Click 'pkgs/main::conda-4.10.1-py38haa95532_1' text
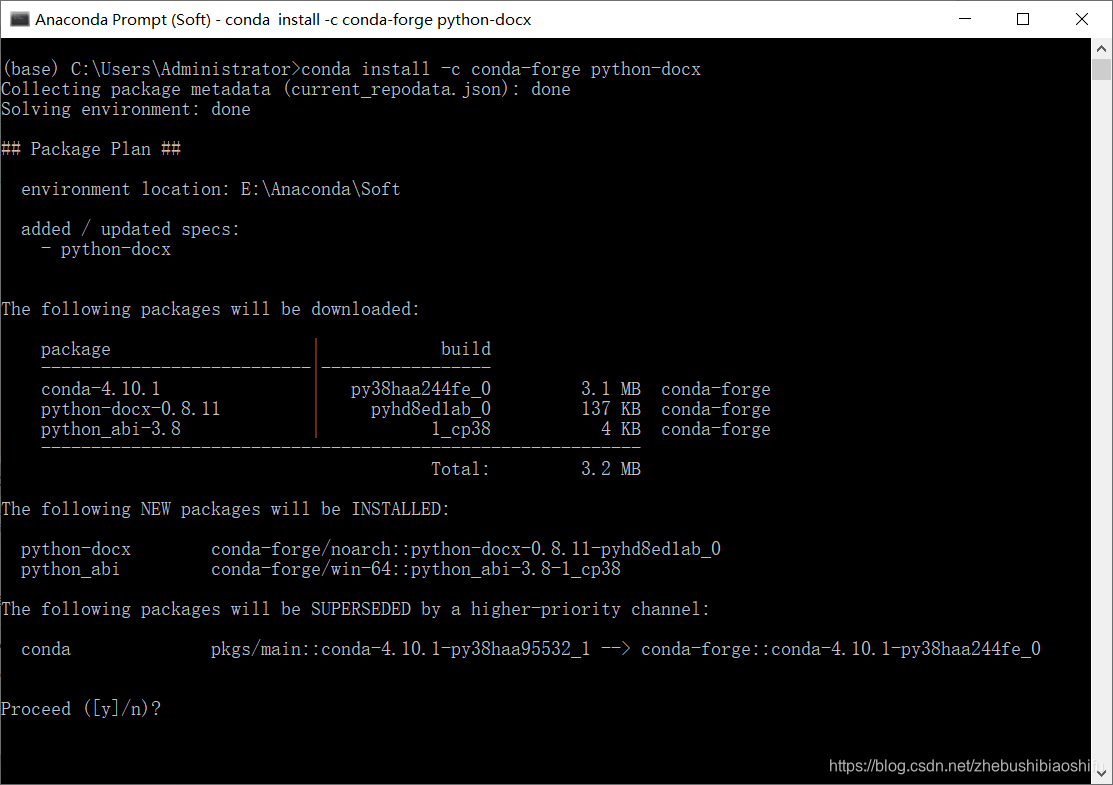Image resolution: width=1113 pixels, height=785 pixels. [x=400, y=649]
